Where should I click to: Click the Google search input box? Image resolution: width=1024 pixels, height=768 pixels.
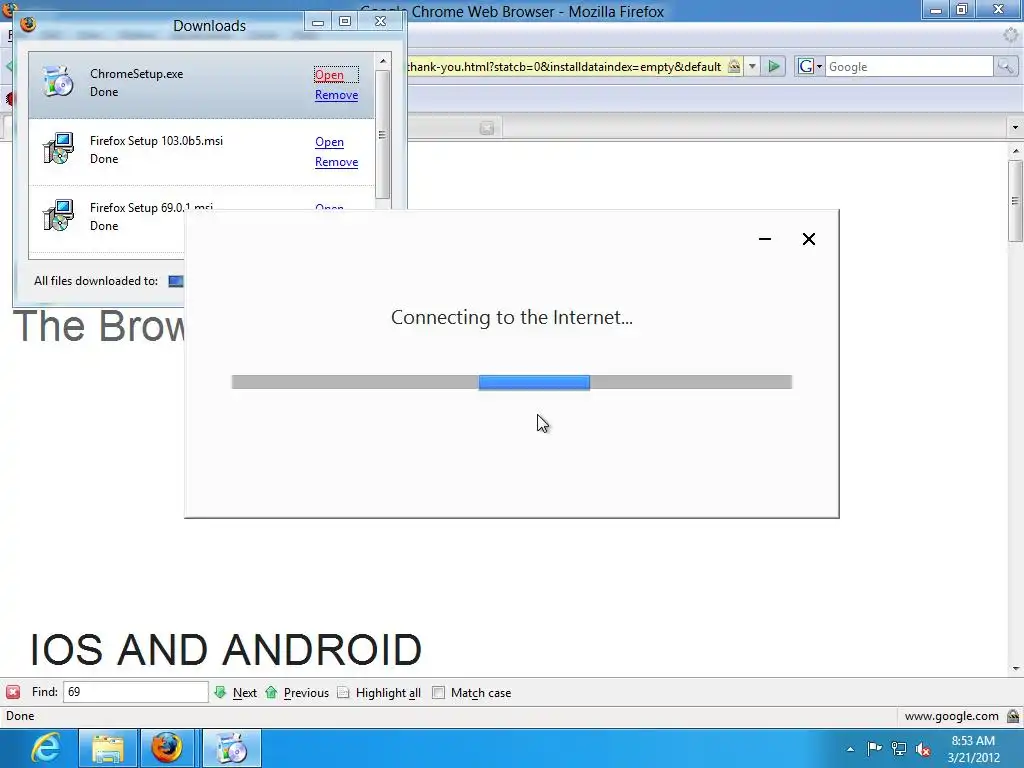pyautogui.click(x=909, y=67)
